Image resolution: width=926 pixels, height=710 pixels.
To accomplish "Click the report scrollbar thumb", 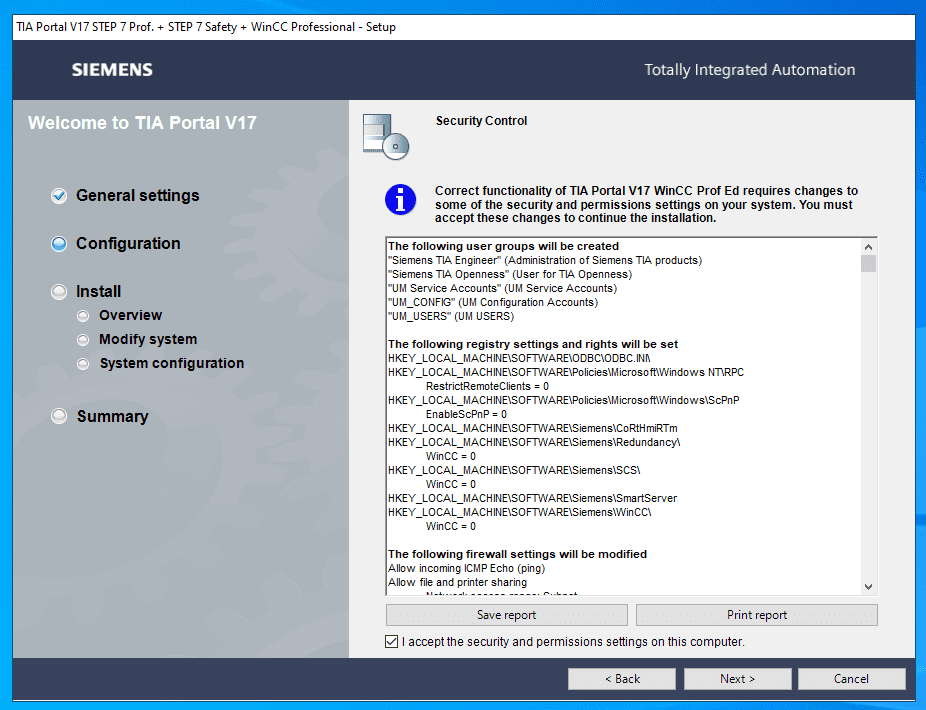I will 868,263.
